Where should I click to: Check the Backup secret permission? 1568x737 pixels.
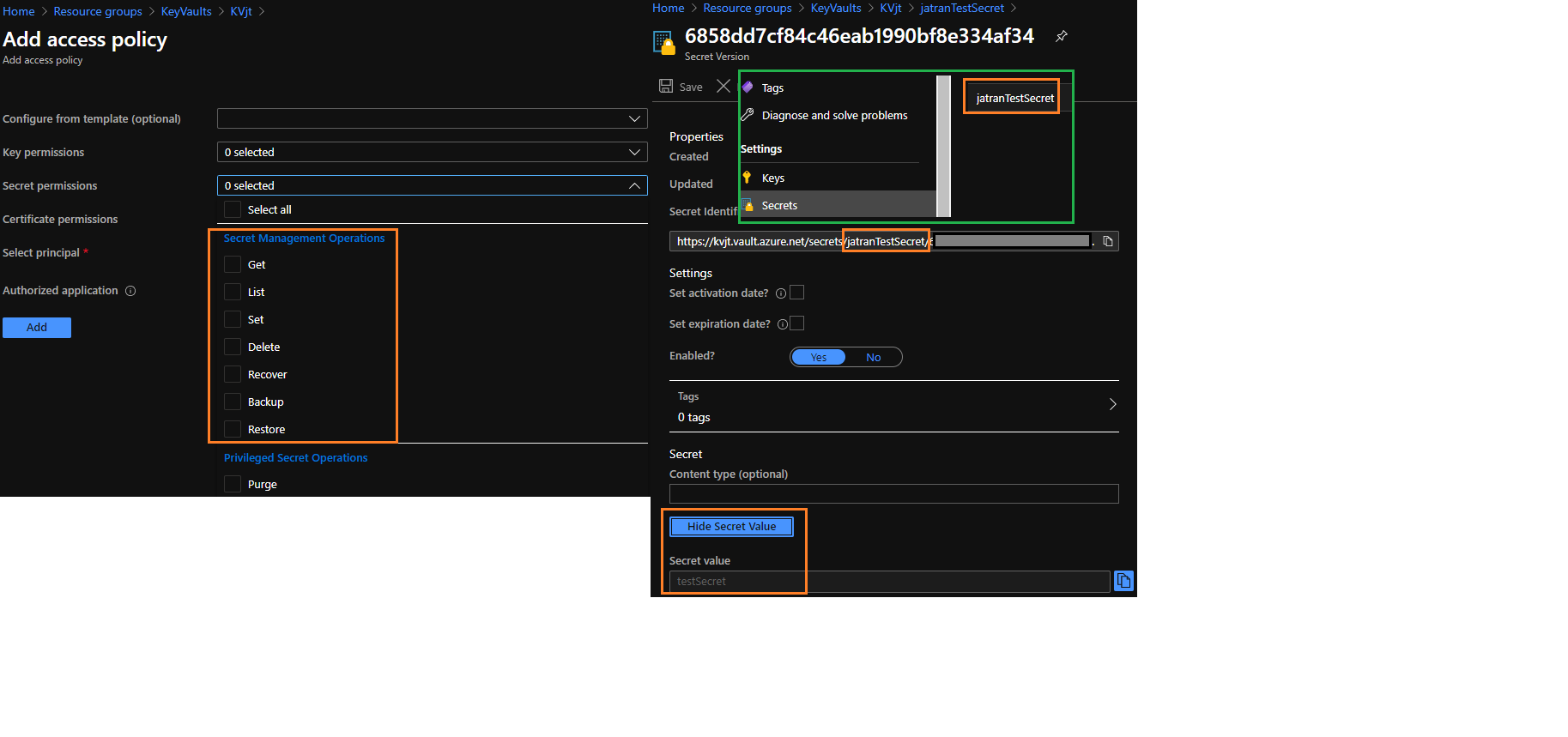point(233,402)
